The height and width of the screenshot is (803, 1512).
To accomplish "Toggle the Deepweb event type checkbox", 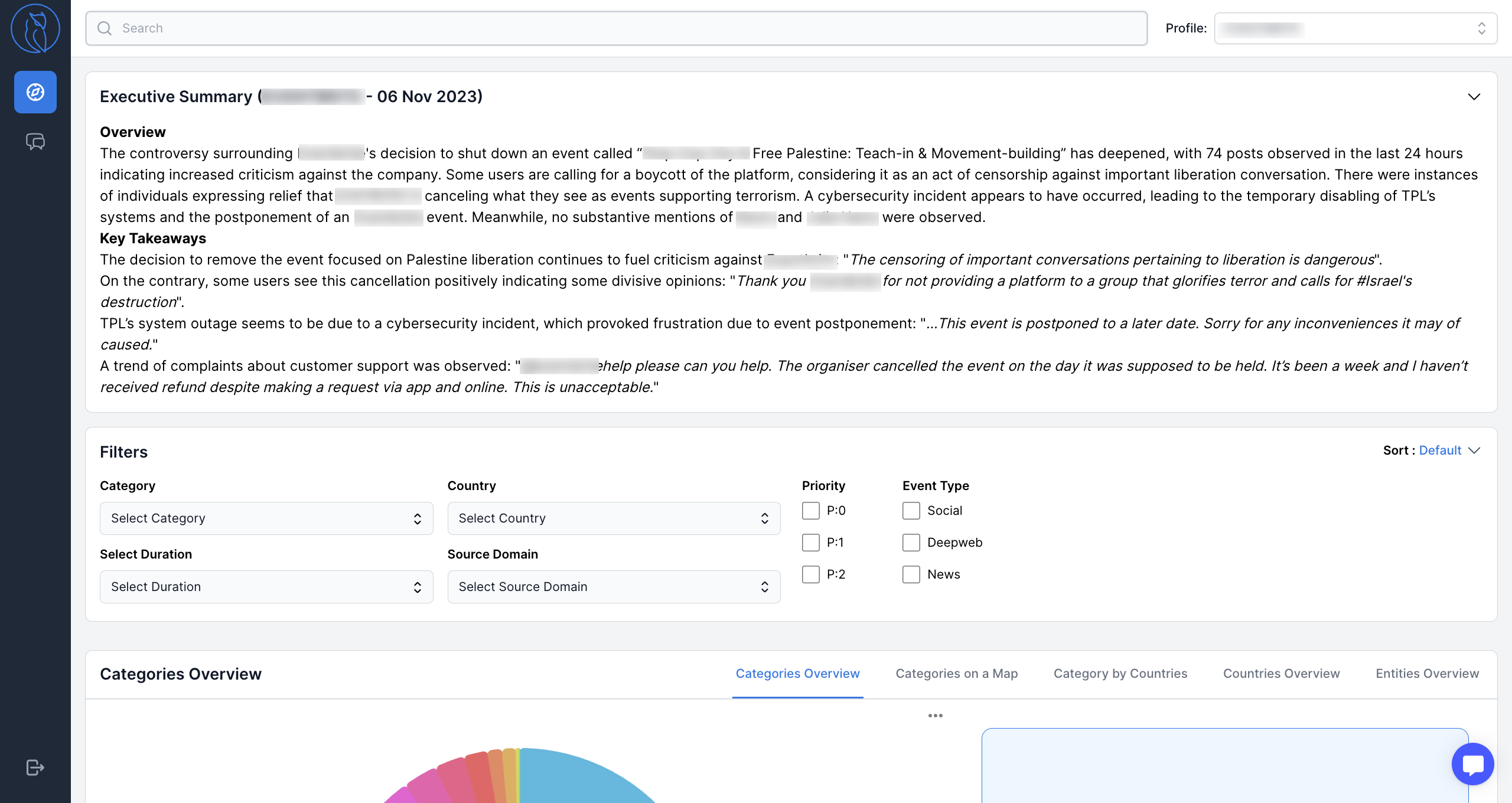I will point(911,543).
